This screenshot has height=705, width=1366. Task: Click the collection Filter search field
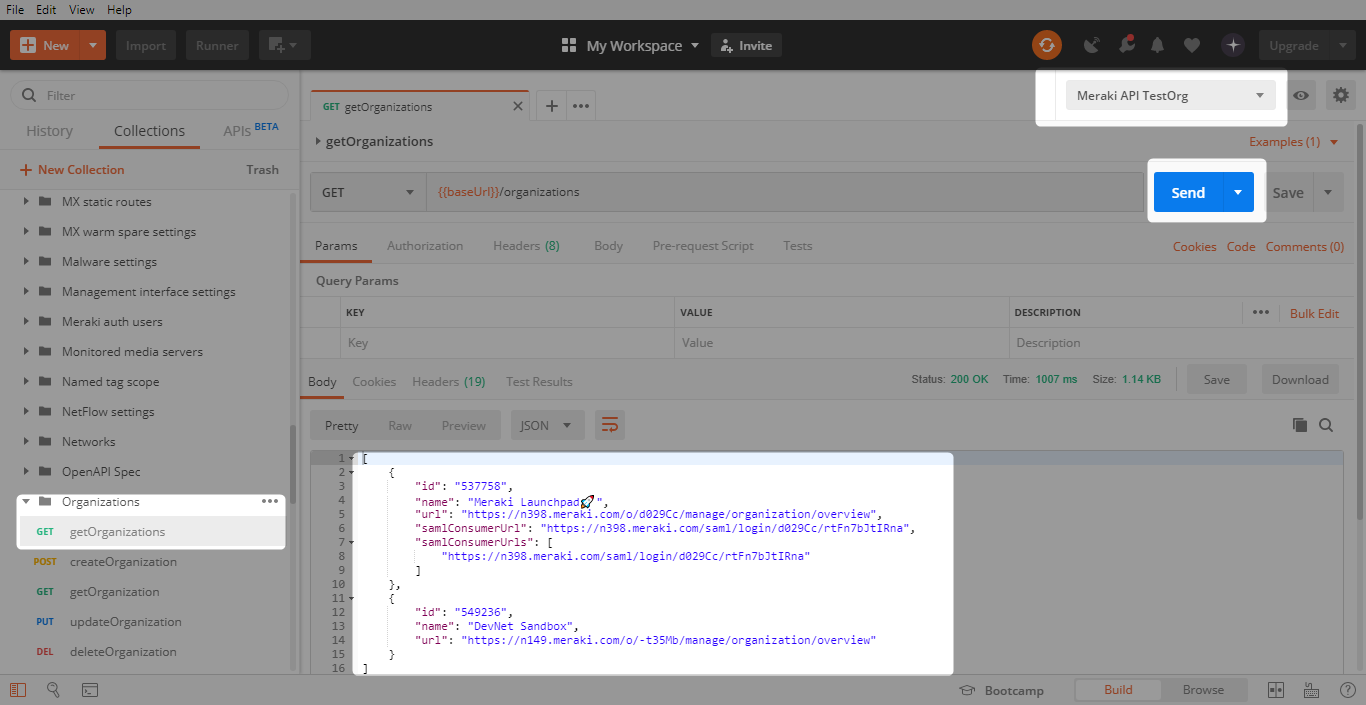click(x=150, y=96)
